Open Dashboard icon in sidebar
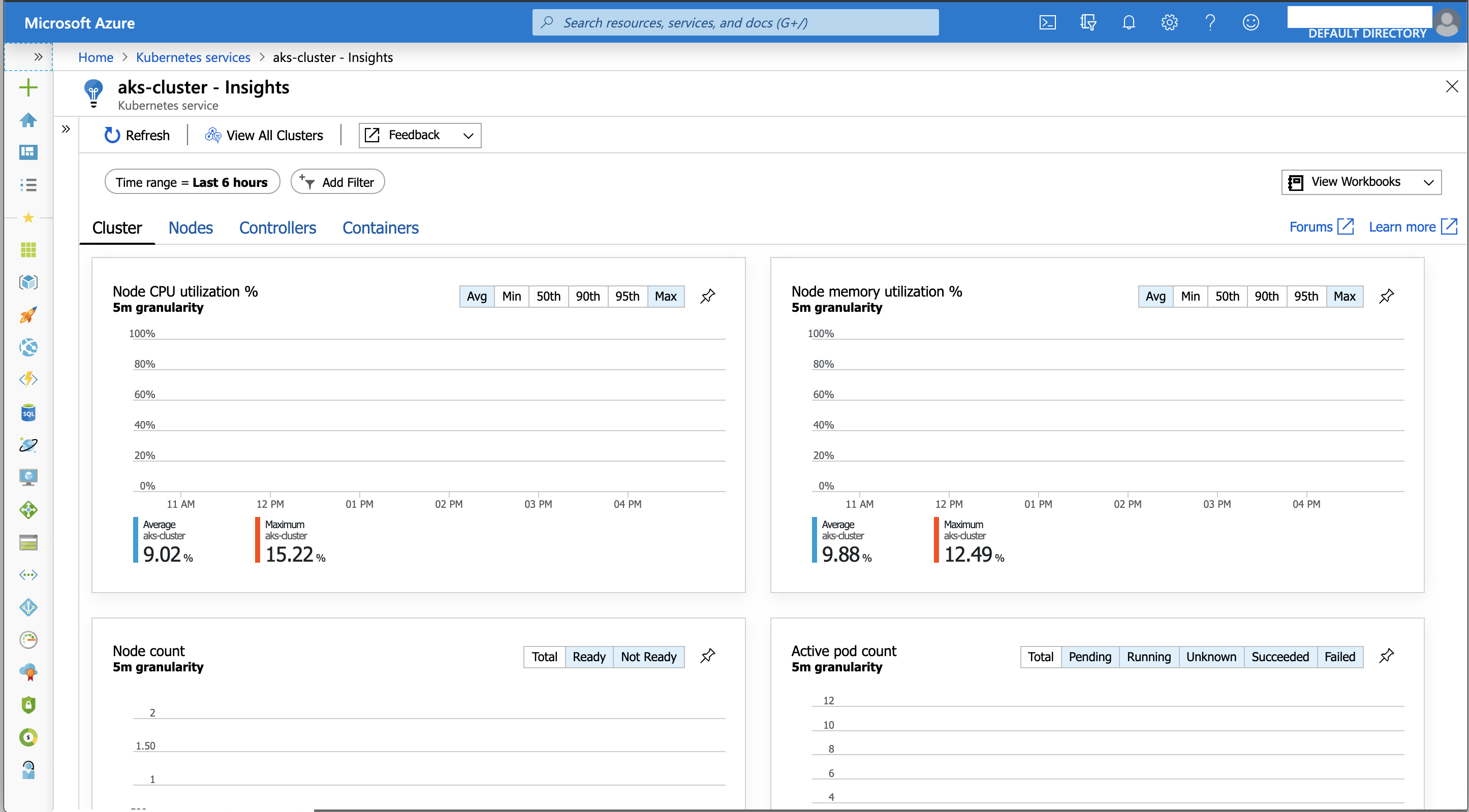The image size is (1469, 812). 28,152
